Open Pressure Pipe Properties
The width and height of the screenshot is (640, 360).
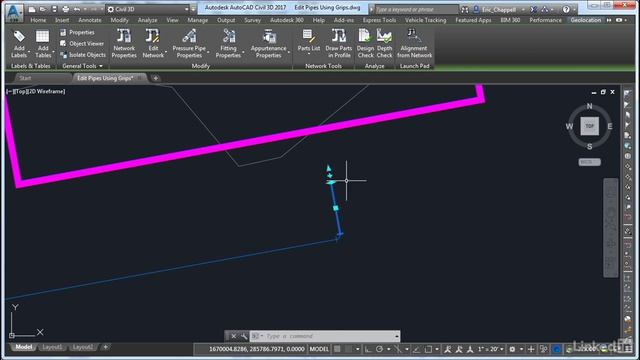[189, 44]
